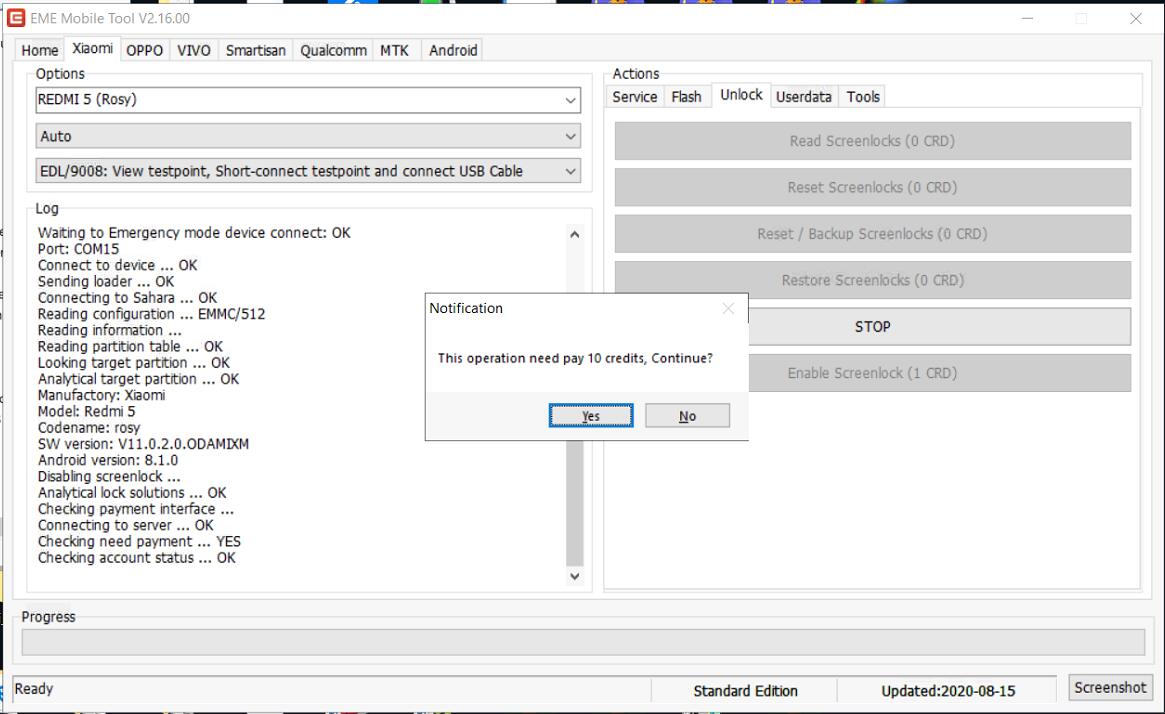
Task: Click the log scrollbar thumb
Action: 574,503
